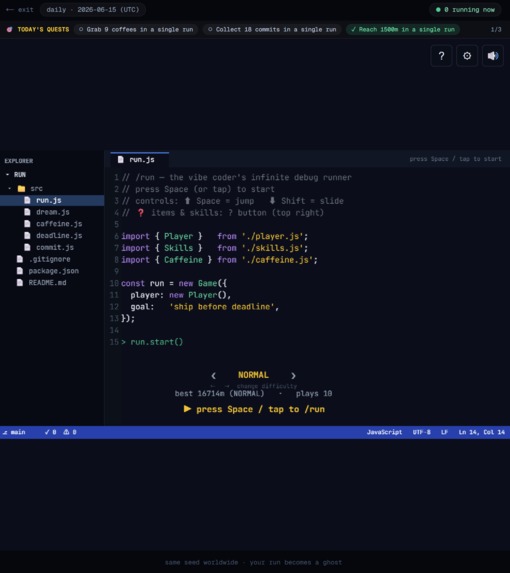This screenshot has height=573, width=510.
Task: Open settings gear button
Action: 467,56
